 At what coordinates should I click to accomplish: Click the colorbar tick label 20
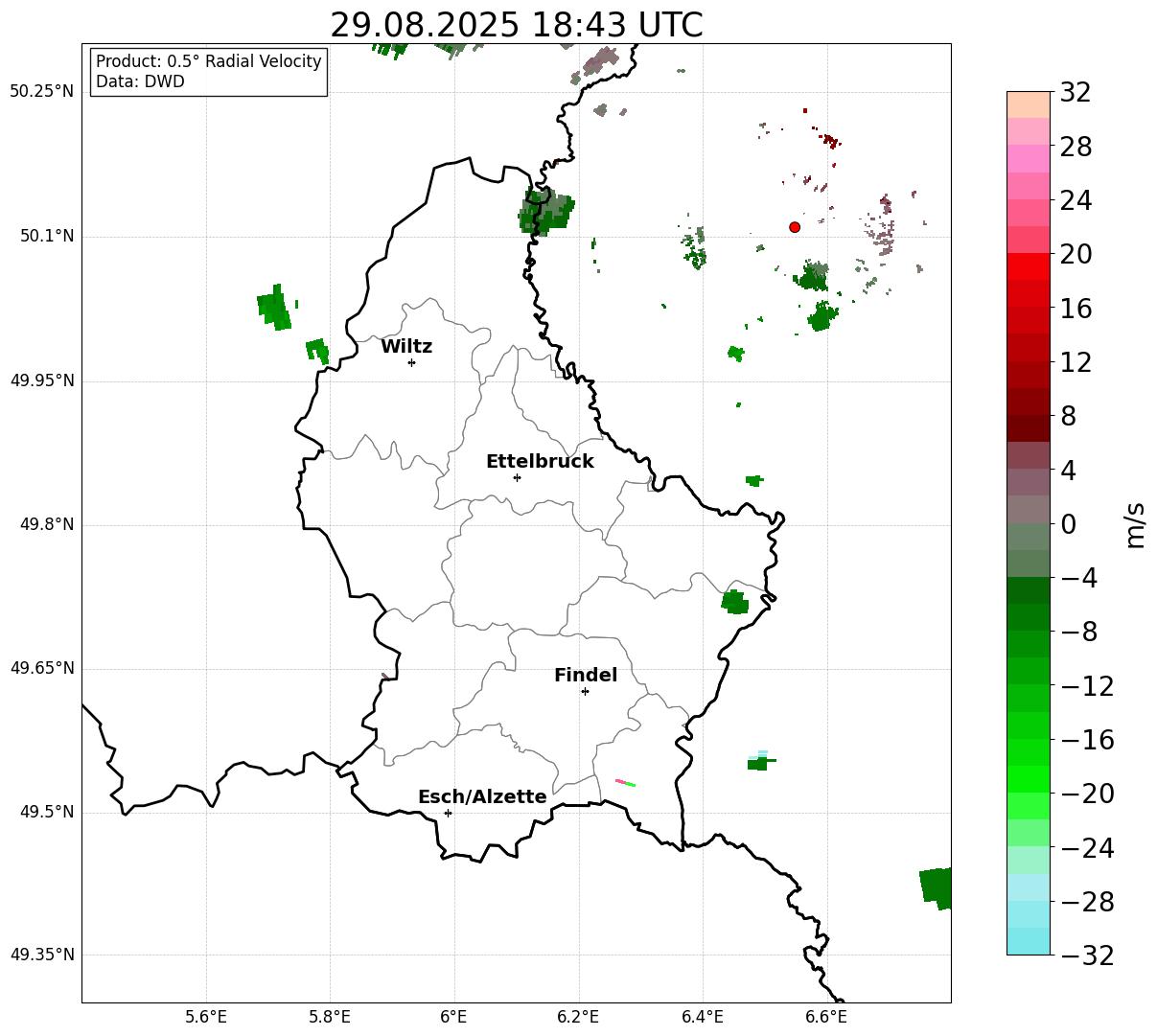(x=1076, y=255)
